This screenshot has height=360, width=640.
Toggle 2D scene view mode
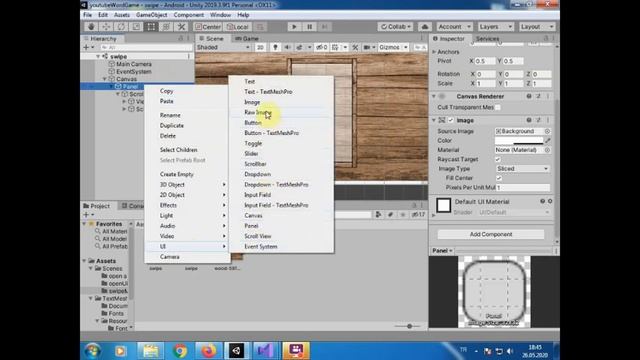coord(260,47)
